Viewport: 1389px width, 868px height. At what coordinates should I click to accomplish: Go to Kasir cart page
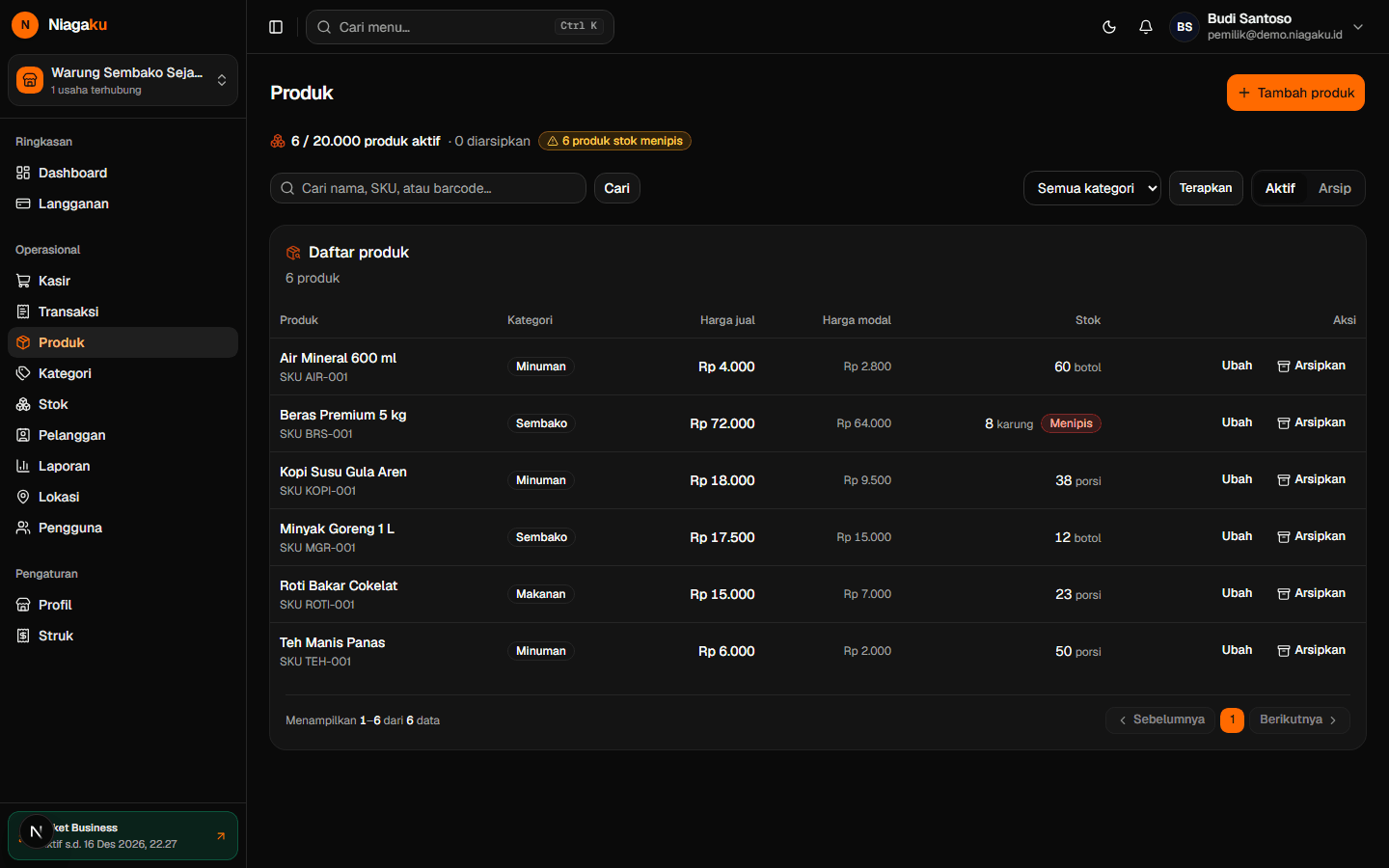[x=123, y=281]
